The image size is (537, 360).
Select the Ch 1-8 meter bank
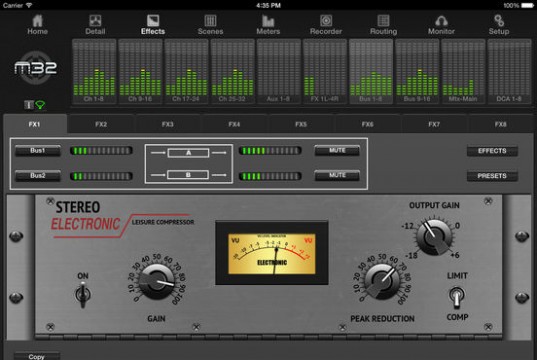click(94, 71)
